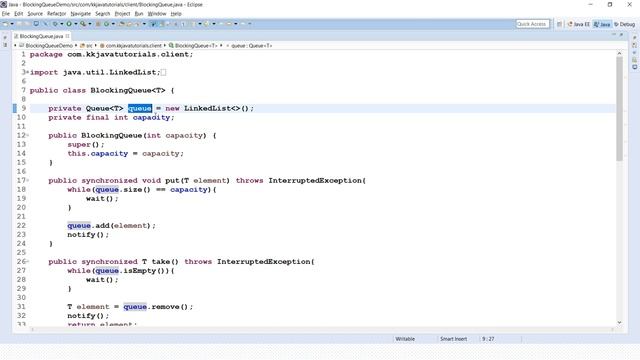Collapse the take method at line 26
This screenshot has height=360, width=640.
(27, 262)
